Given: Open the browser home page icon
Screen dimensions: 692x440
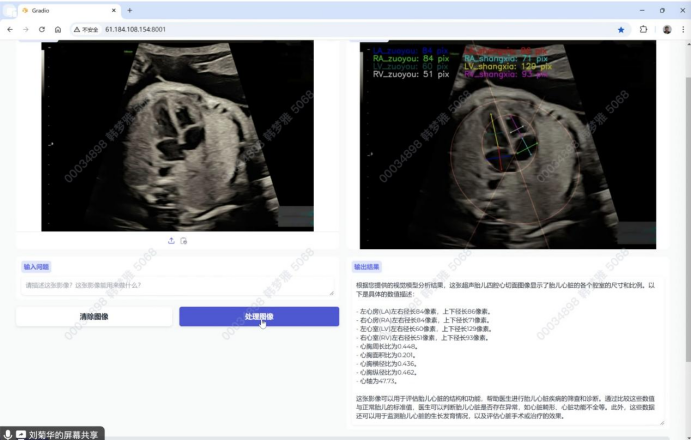Looking at the screenshot, I should tap(57, 30).
